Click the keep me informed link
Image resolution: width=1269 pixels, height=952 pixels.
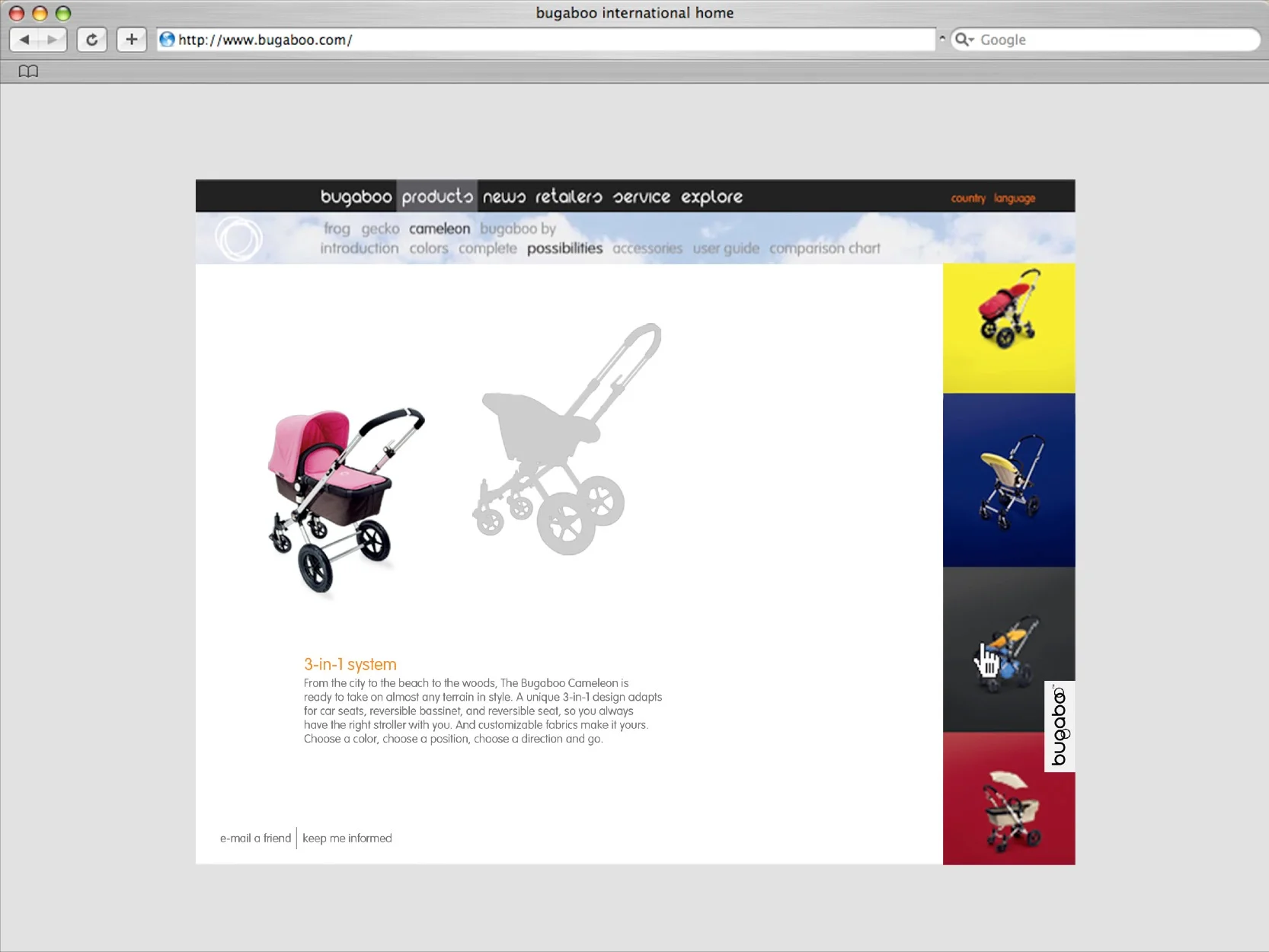tap(347, 838)
